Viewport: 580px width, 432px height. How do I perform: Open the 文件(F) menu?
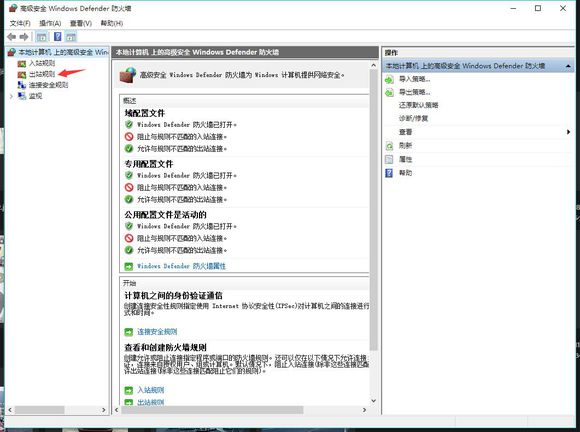[x=20, y=23]
